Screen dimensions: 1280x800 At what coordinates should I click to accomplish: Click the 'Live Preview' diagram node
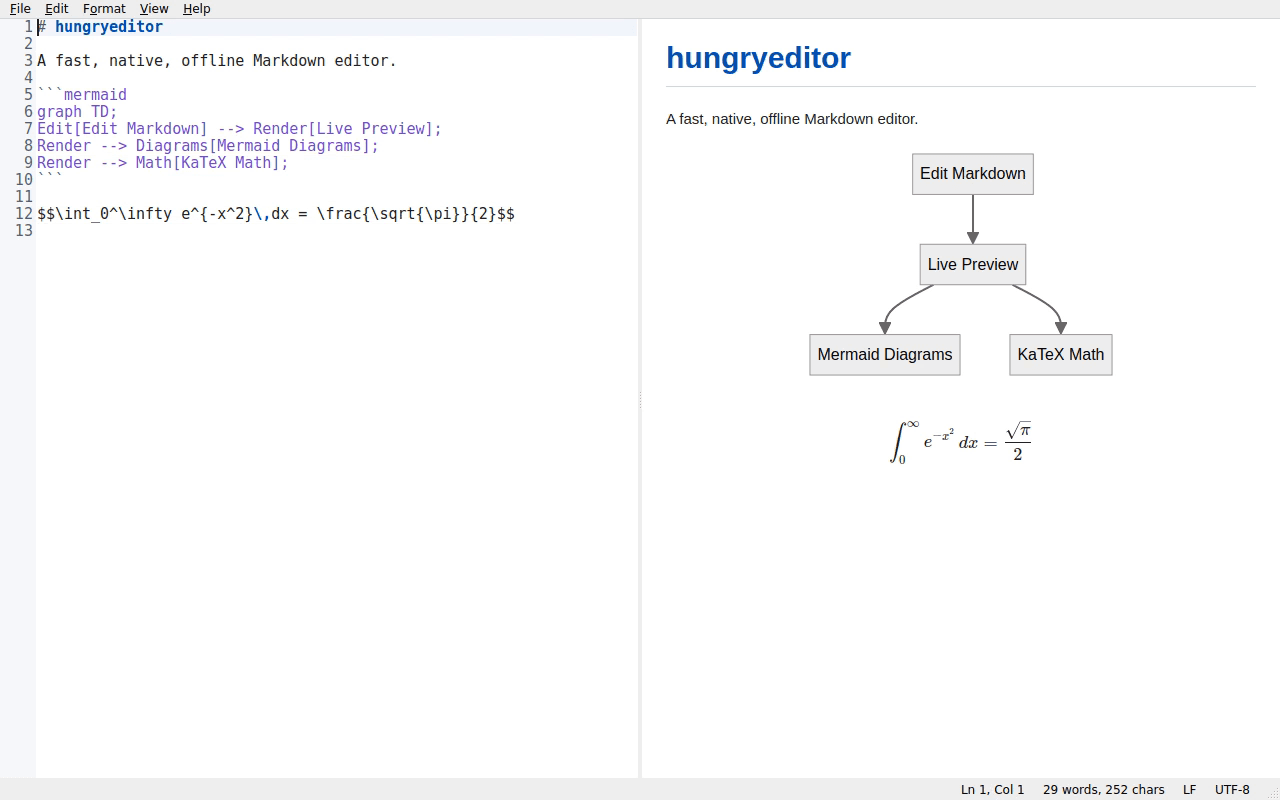[x=973, y=265]
